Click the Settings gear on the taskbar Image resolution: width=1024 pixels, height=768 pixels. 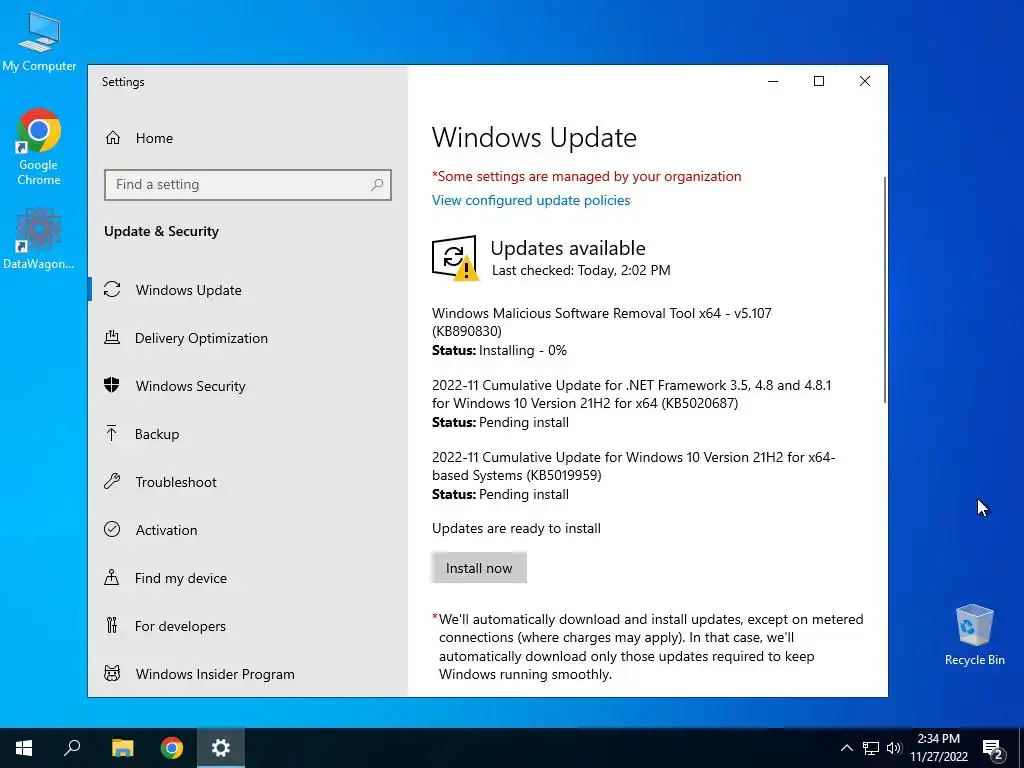coord(221,748)
